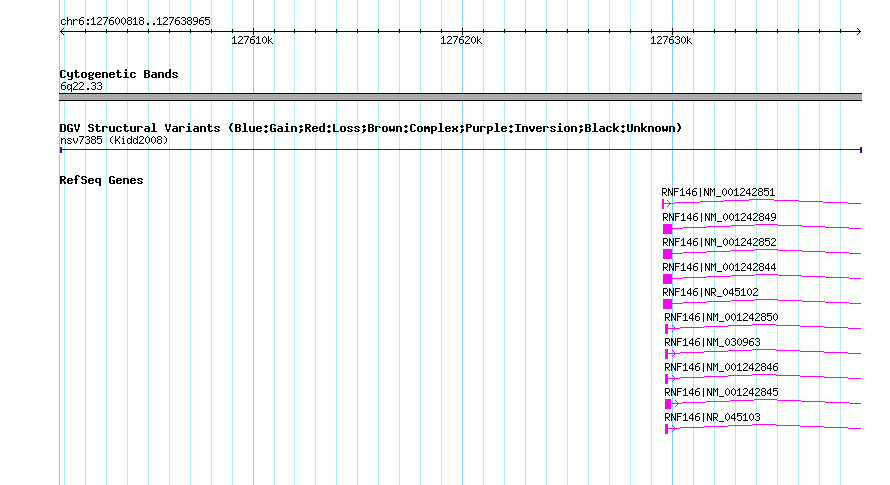The image size is (890, 485).
Task: Open the RNF146|NM_030963 transcript label
Action: point(712,342)
